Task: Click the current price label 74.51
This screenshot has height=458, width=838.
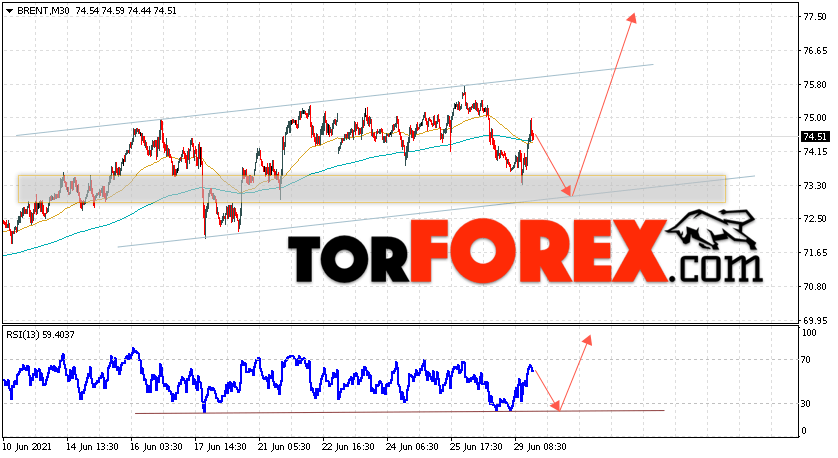Action: (815, 137)
